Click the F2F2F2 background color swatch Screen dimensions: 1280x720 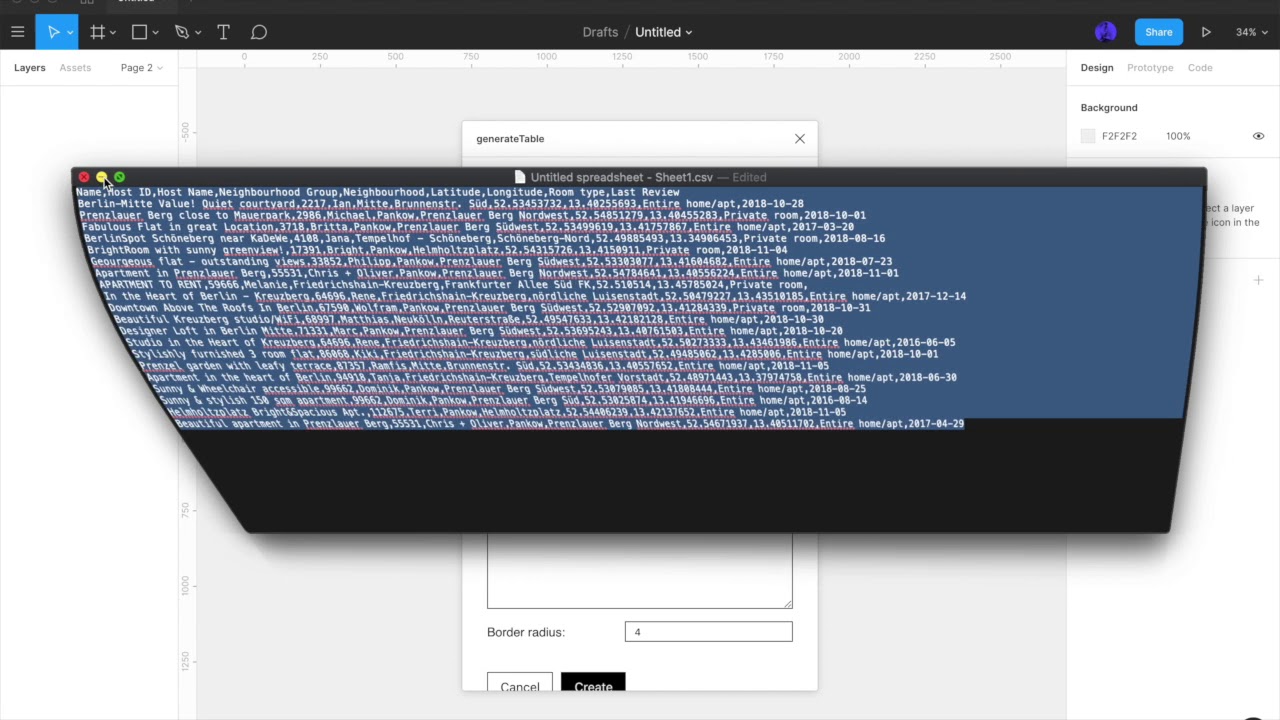[1088, 136]
